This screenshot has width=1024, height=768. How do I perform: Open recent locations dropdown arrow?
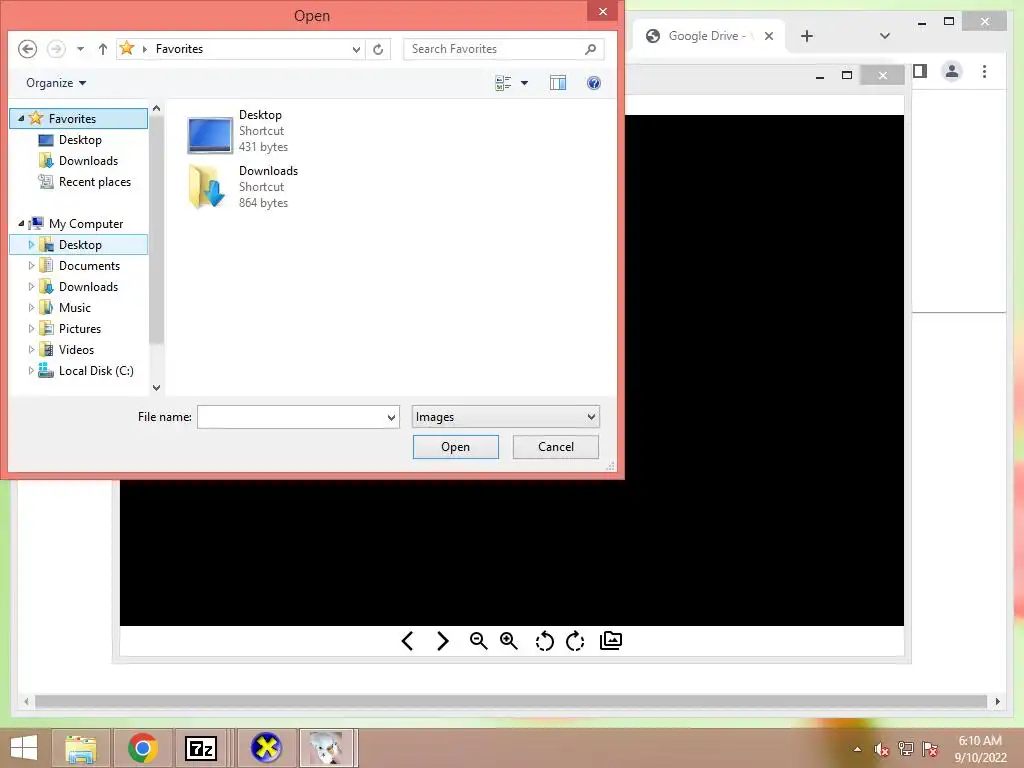click(x=80, y=49)
